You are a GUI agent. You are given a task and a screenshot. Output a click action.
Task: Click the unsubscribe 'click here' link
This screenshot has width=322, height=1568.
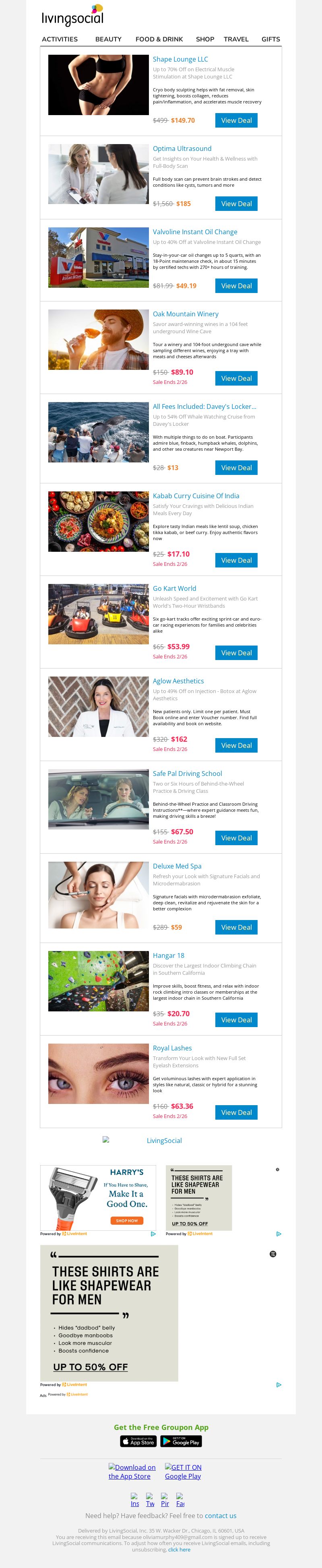[179, 1550]
